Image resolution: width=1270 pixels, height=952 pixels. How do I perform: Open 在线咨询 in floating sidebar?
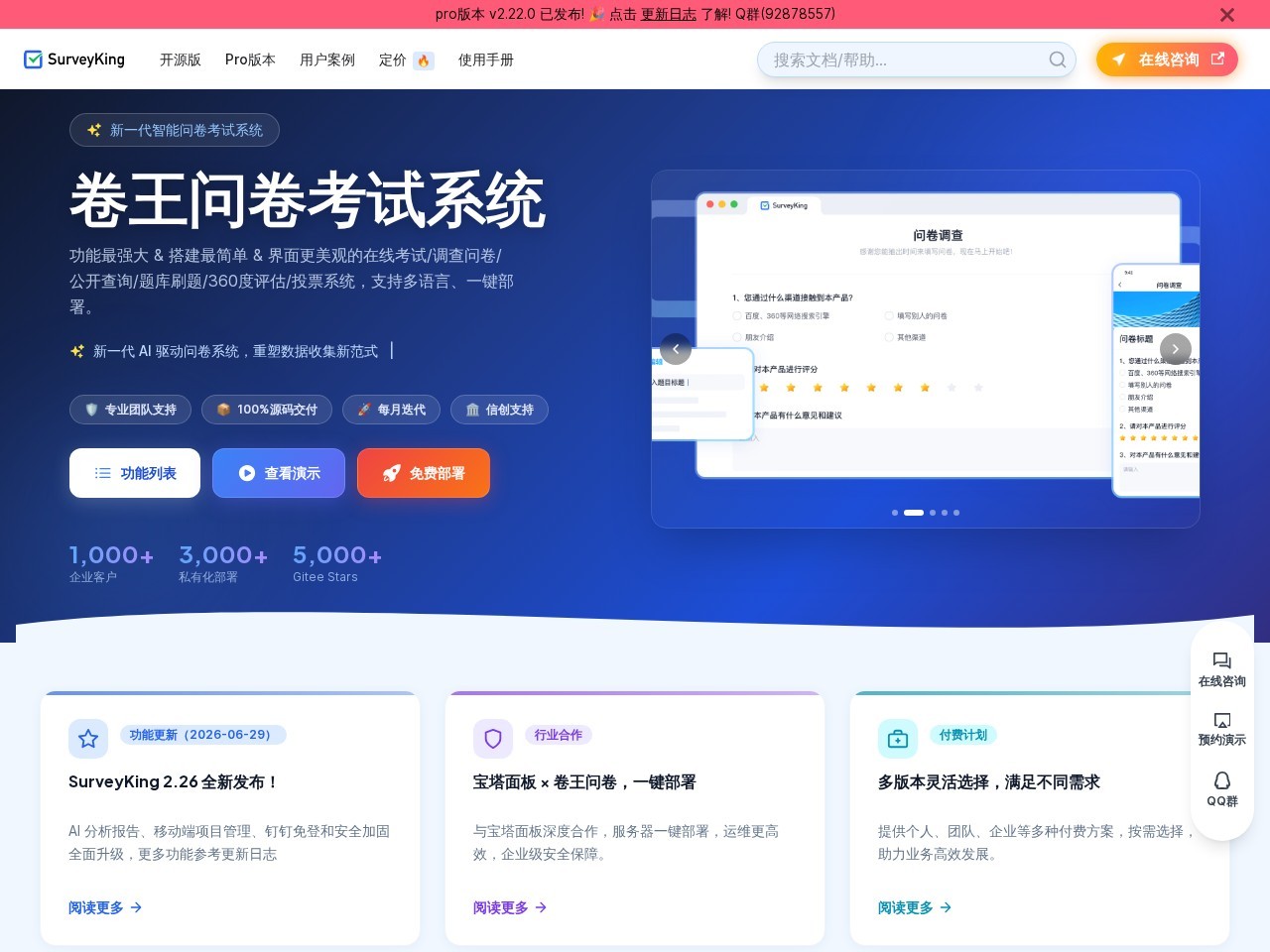pos(1222,670)
